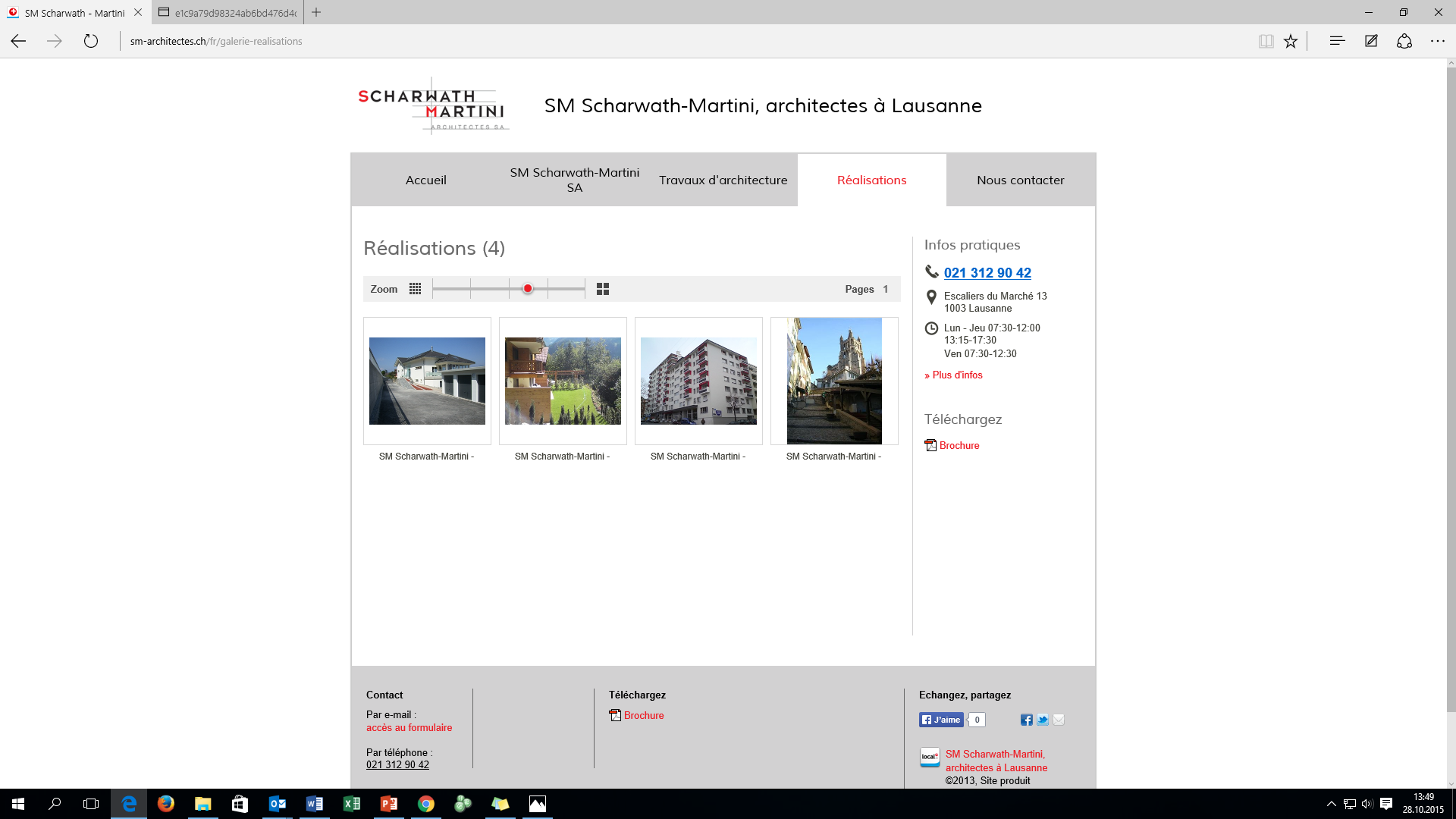
Task: Click the small grid zoom icon
Action: tap(415, 289)
